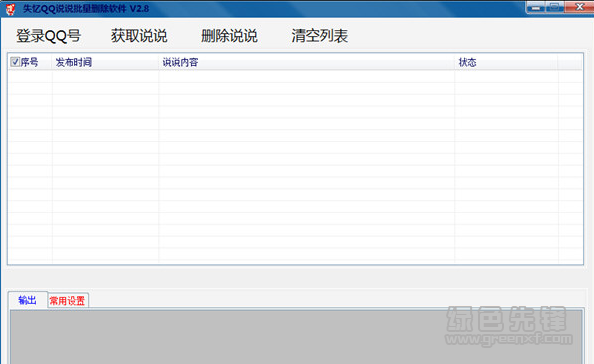Click the app icon in the title bar
The width and height of the screenshot is (594, 364).
11,8
